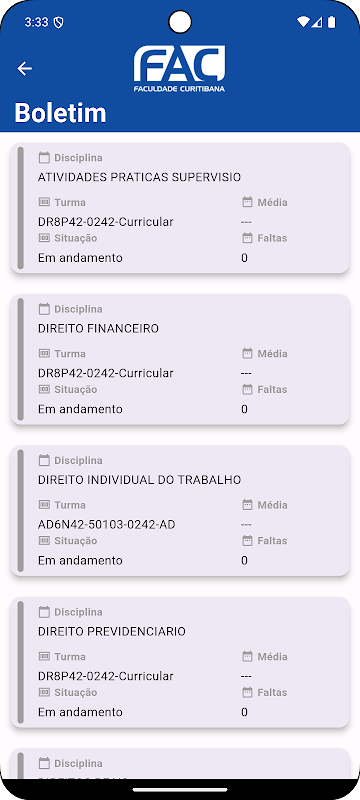Tap Média calendar icon in Direito Individual do Trabalho card
Screen dimensions: 360x800
pyautogui.click(x=247, y=505)
